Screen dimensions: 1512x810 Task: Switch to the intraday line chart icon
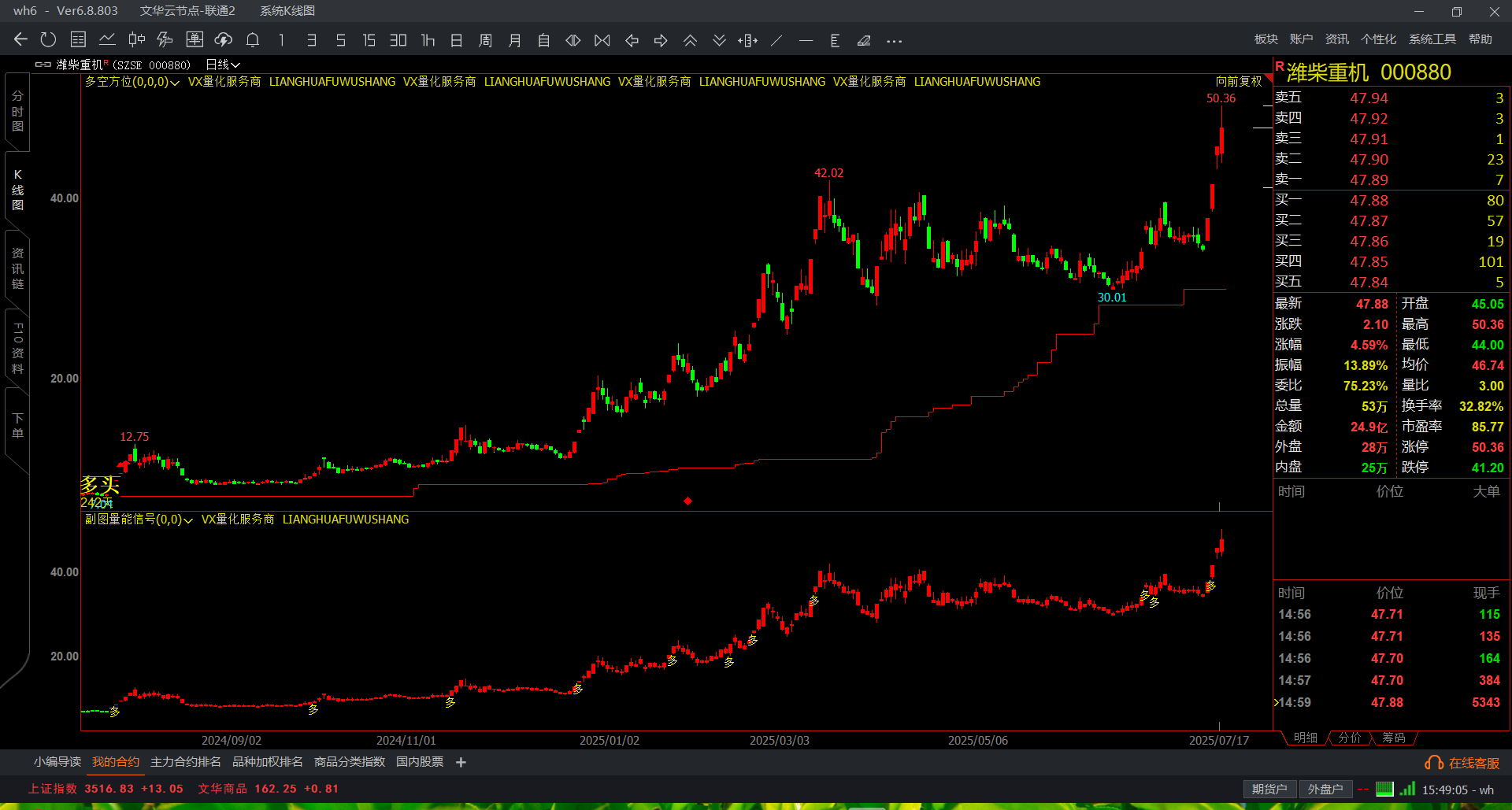pyautogui.click(x=107, y=39)
